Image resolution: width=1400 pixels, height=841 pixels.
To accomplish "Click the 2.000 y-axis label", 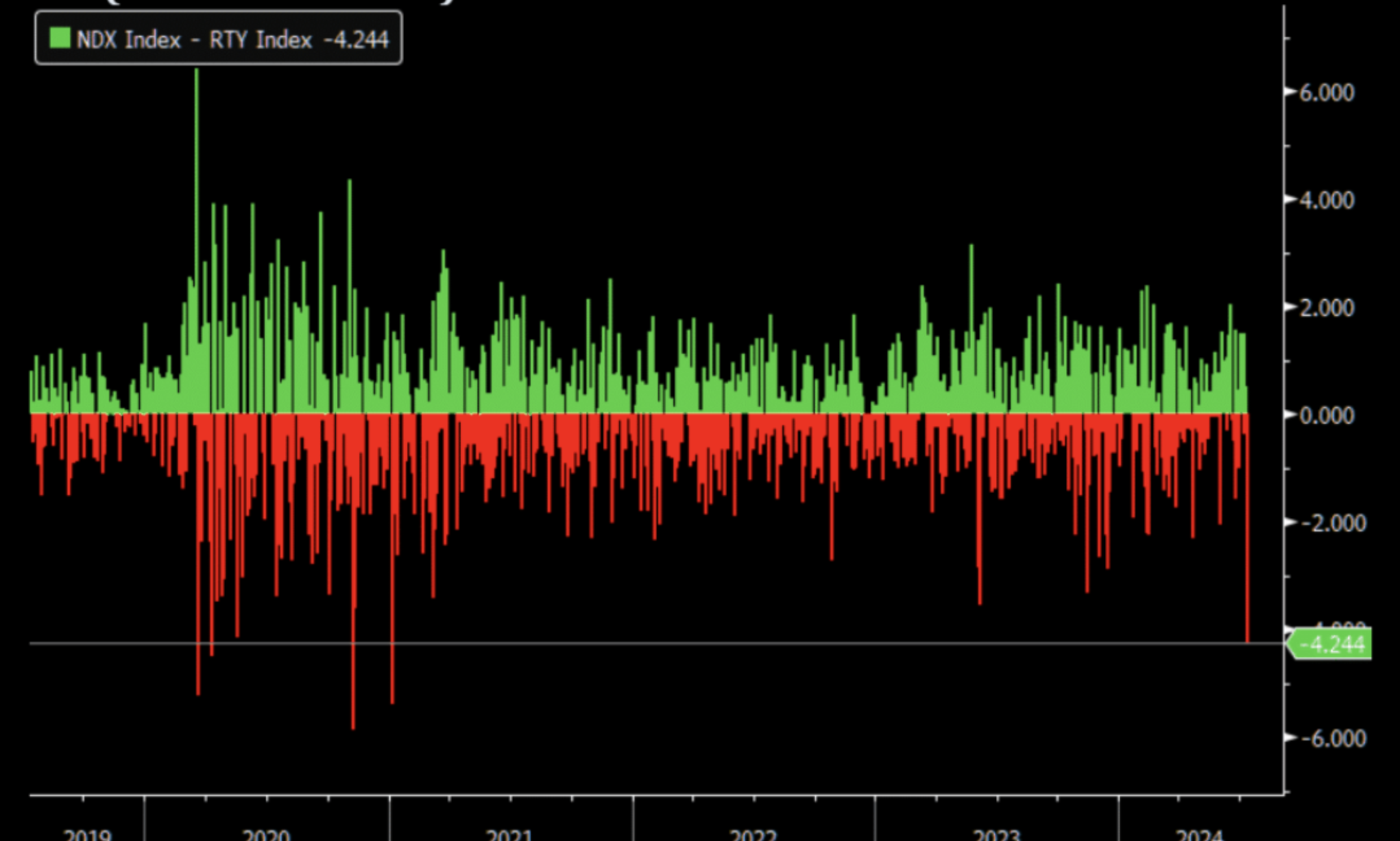I will tap(1327, 308).
